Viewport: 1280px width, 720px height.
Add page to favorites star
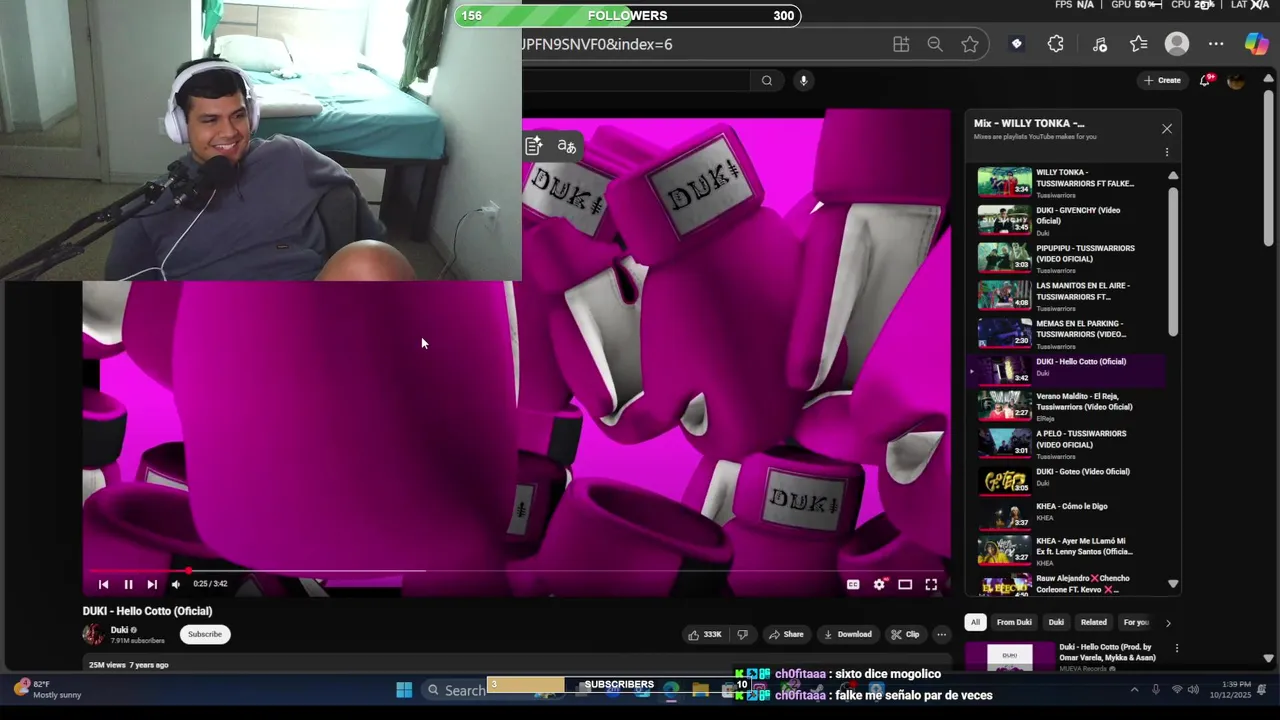pyautogui.click(x=970, y=44)
